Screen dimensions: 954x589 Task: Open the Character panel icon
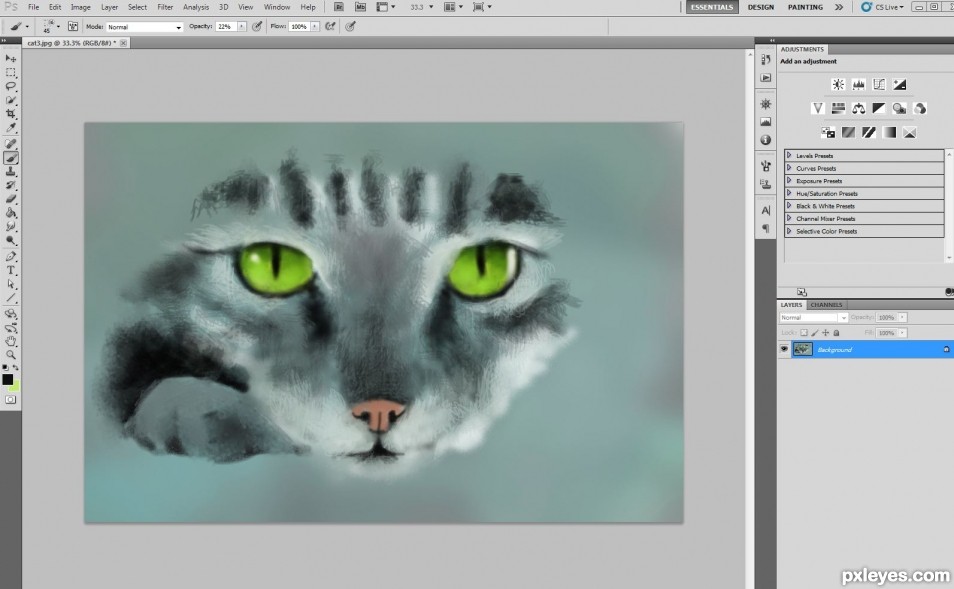(x=765, y=211)
